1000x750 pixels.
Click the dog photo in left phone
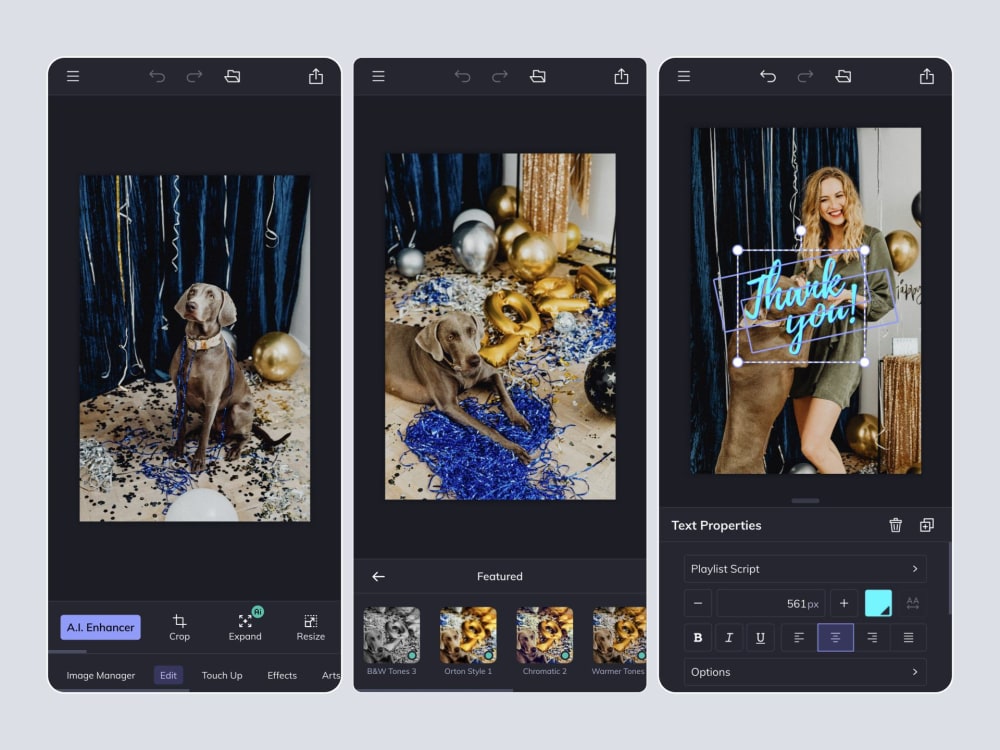pos(195,348)
